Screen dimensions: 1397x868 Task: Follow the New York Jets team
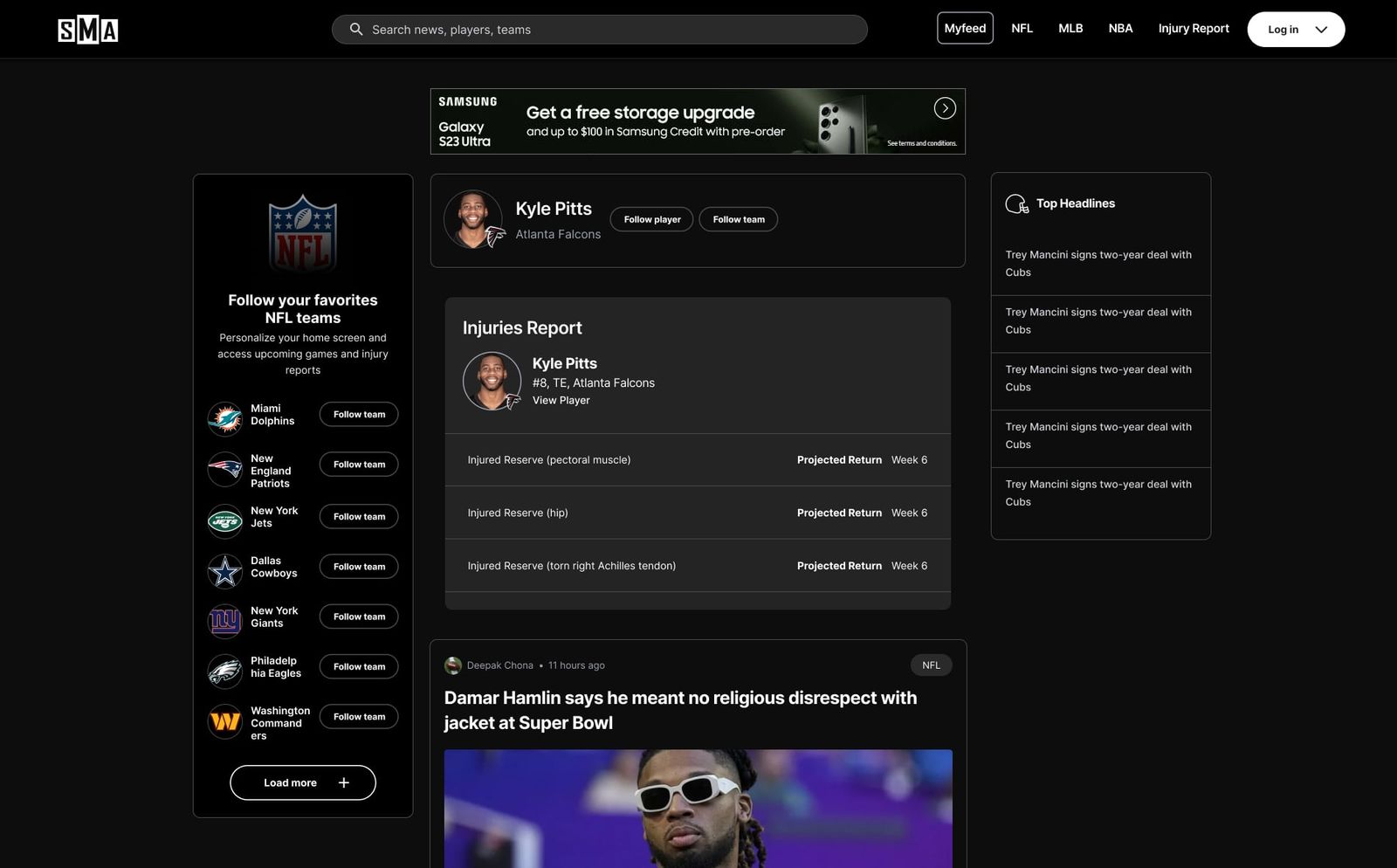click(x=359, y=516)
